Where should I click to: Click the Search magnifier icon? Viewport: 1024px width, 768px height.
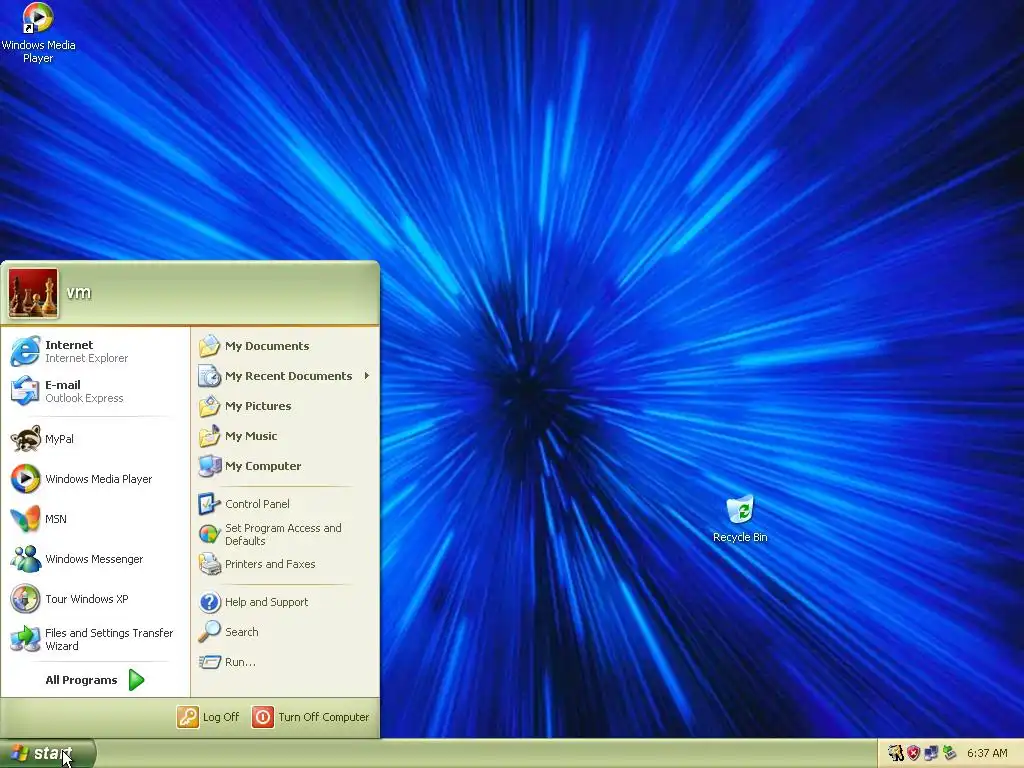click(x=210, y=632)
